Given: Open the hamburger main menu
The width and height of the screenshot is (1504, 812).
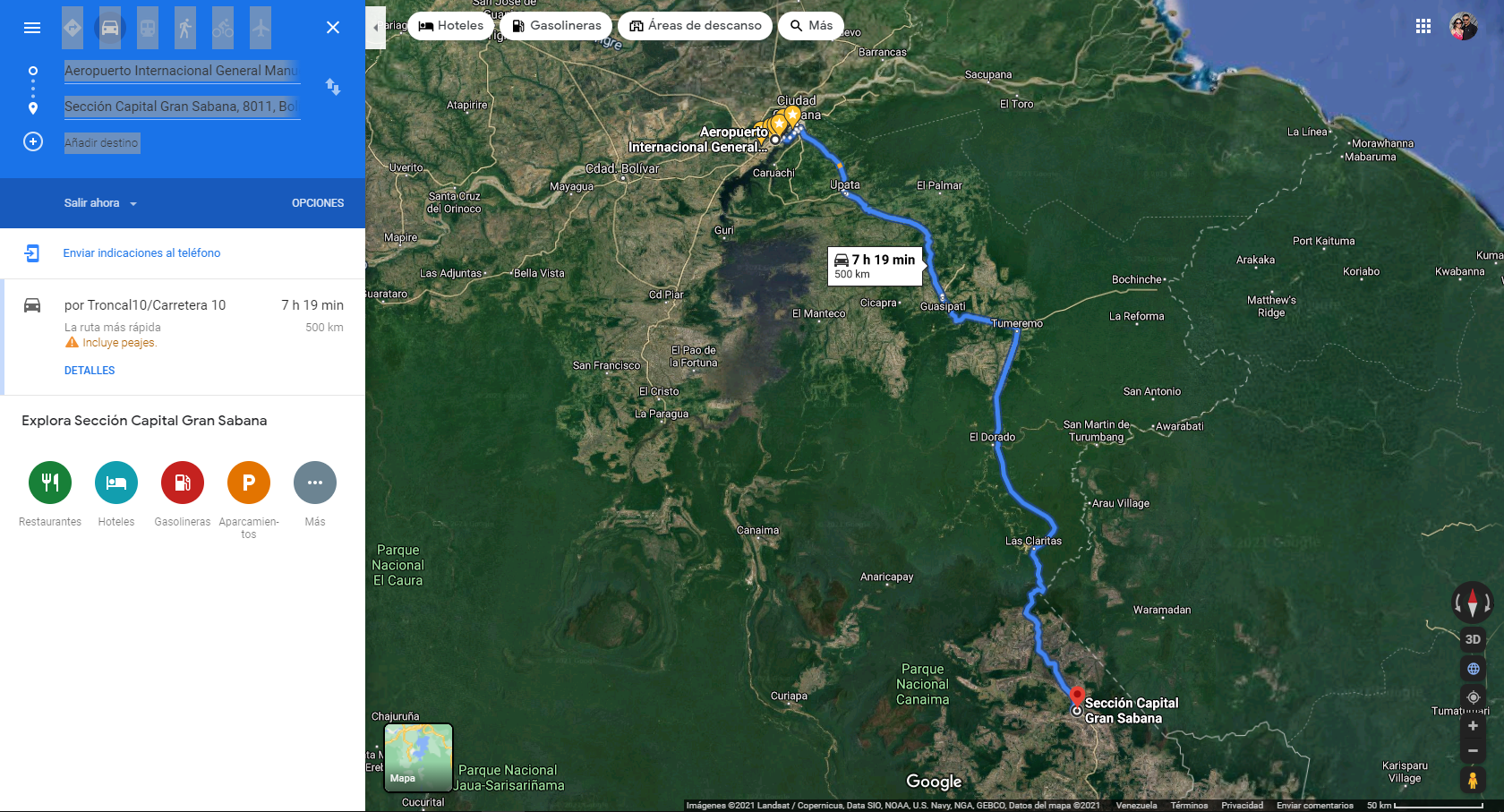Looking at the screenshot, I should 32,28.
